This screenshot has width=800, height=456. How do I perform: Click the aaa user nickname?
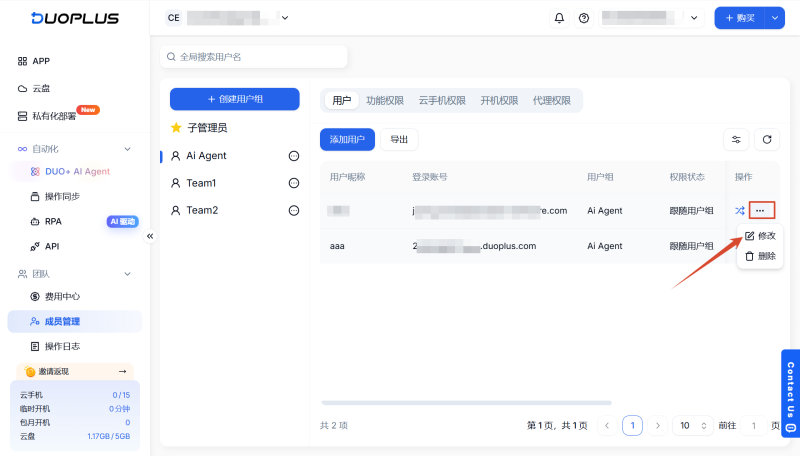pyautogui.click(x=337, y=246)
